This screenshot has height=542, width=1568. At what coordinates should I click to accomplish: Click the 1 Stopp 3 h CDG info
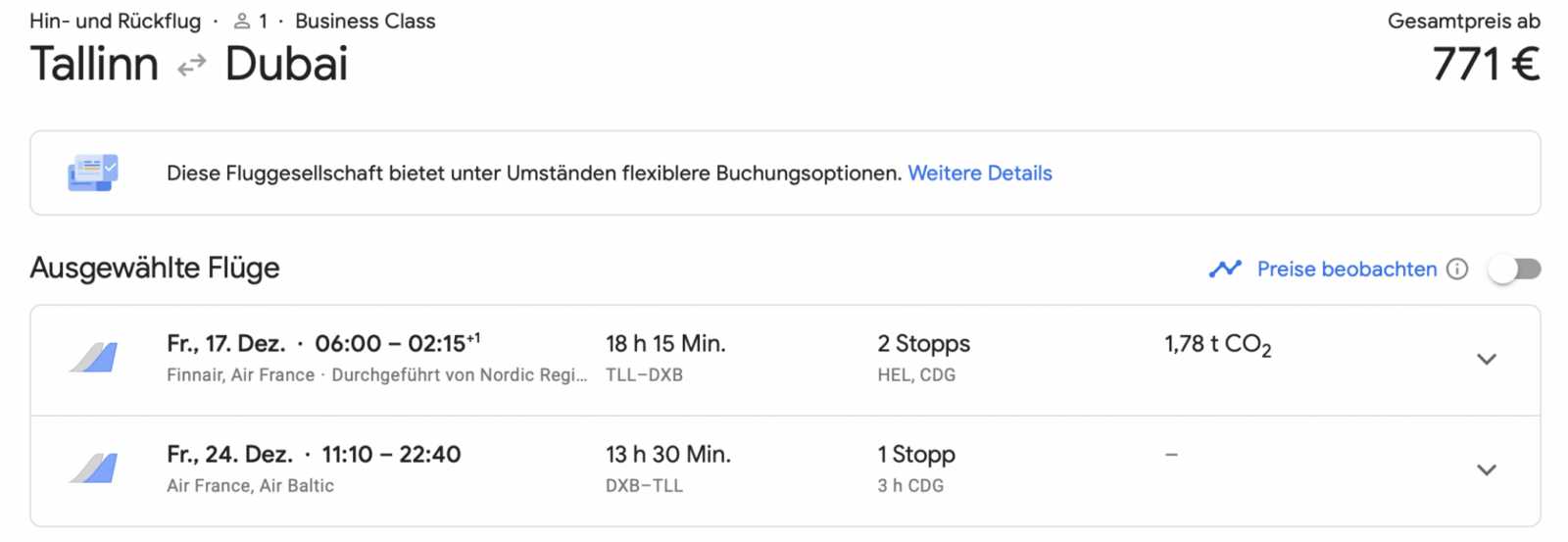click(x=916, y=469)
